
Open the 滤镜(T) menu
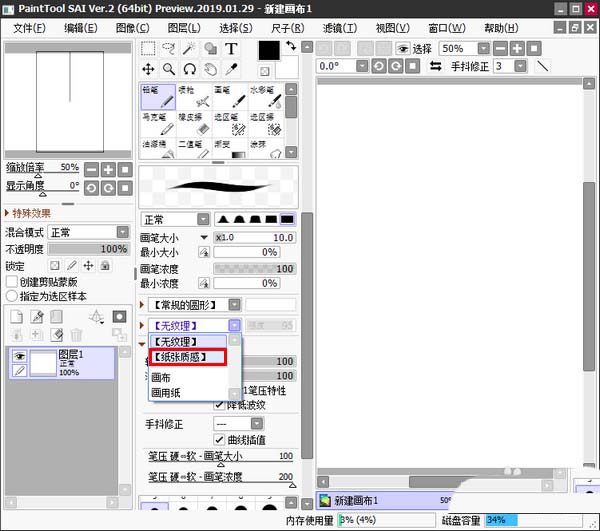point(340,28)
